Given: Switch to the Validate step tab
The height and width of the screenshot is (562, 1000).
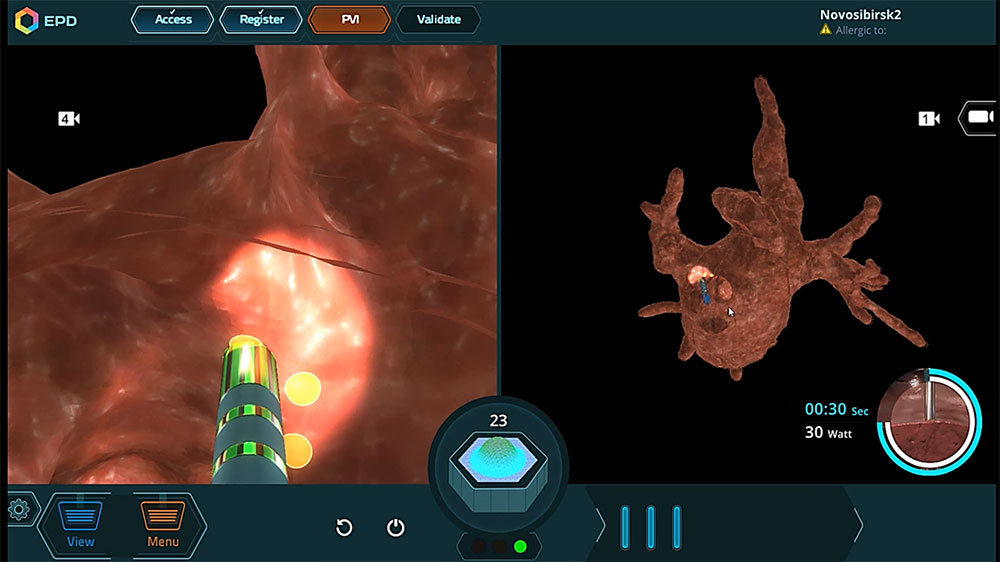Looking at the screenshot, I should pos(438,19).
